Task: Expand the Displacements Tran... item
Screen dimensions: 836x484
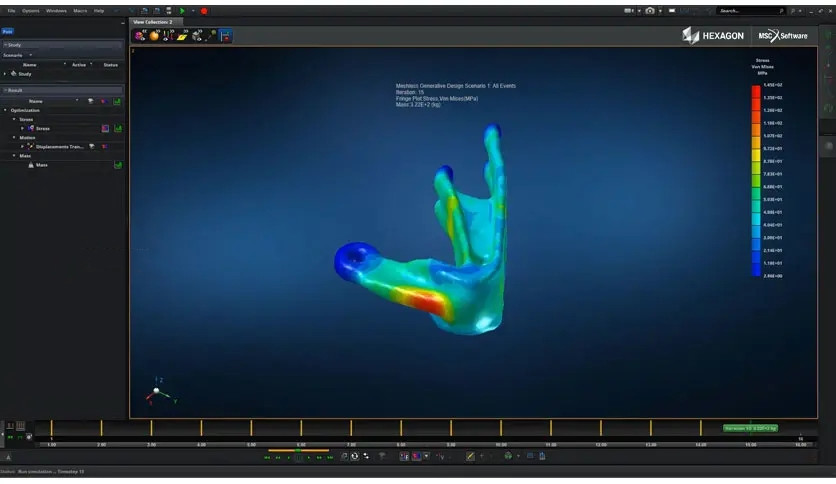Action: tap(22, 147)
